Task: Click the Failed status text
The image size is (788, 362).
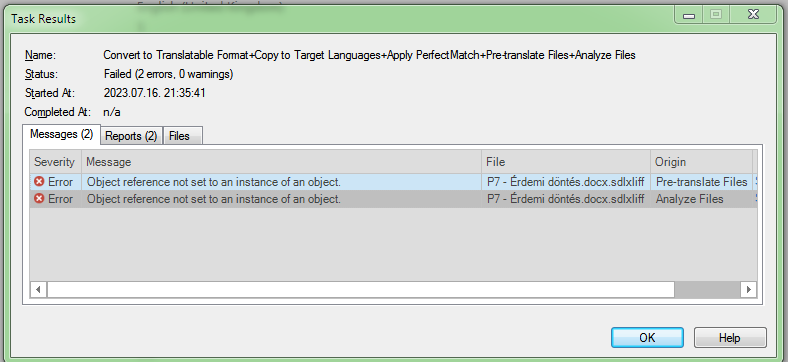Action: pos(168,74)
